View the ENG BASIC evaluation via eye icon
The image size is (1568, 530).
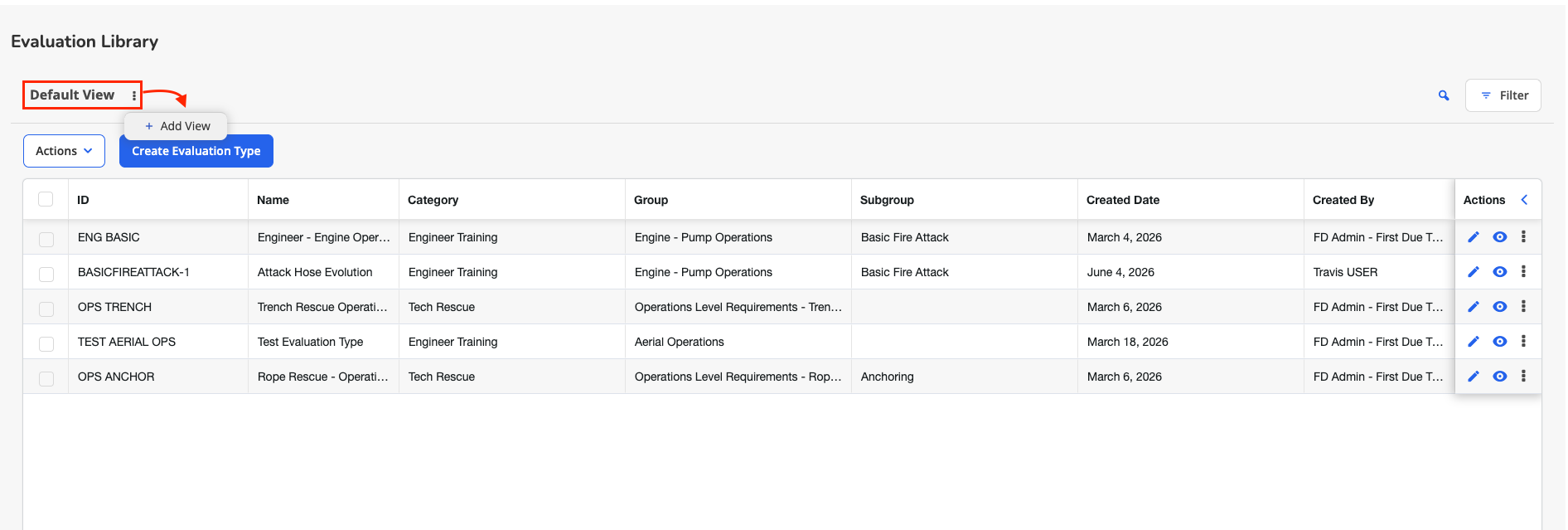(x=1500, y=237)
